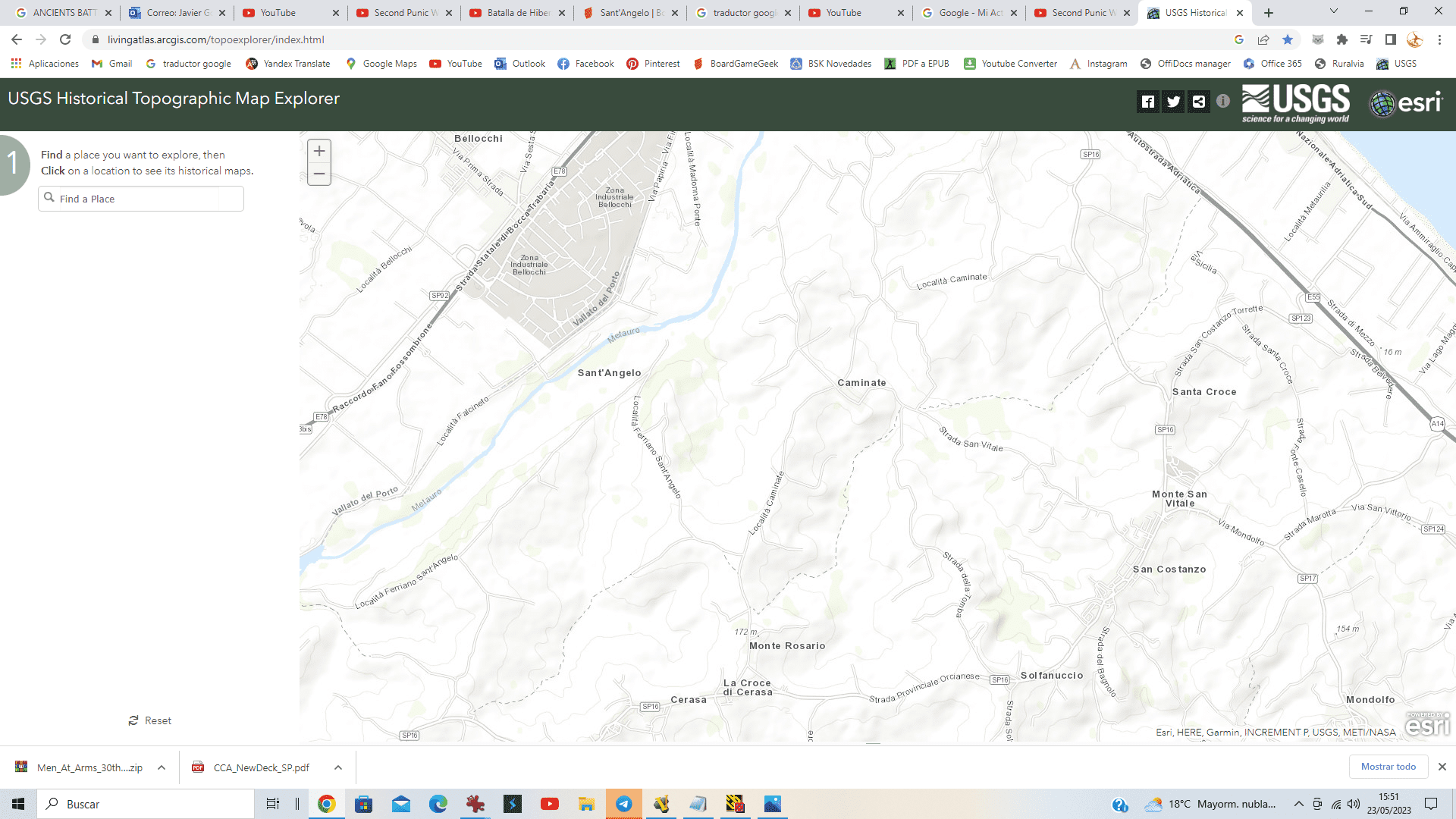Open the tab search dropdown arrow
This screenshot has height=819, width=1456.
tap(1334, 12)
